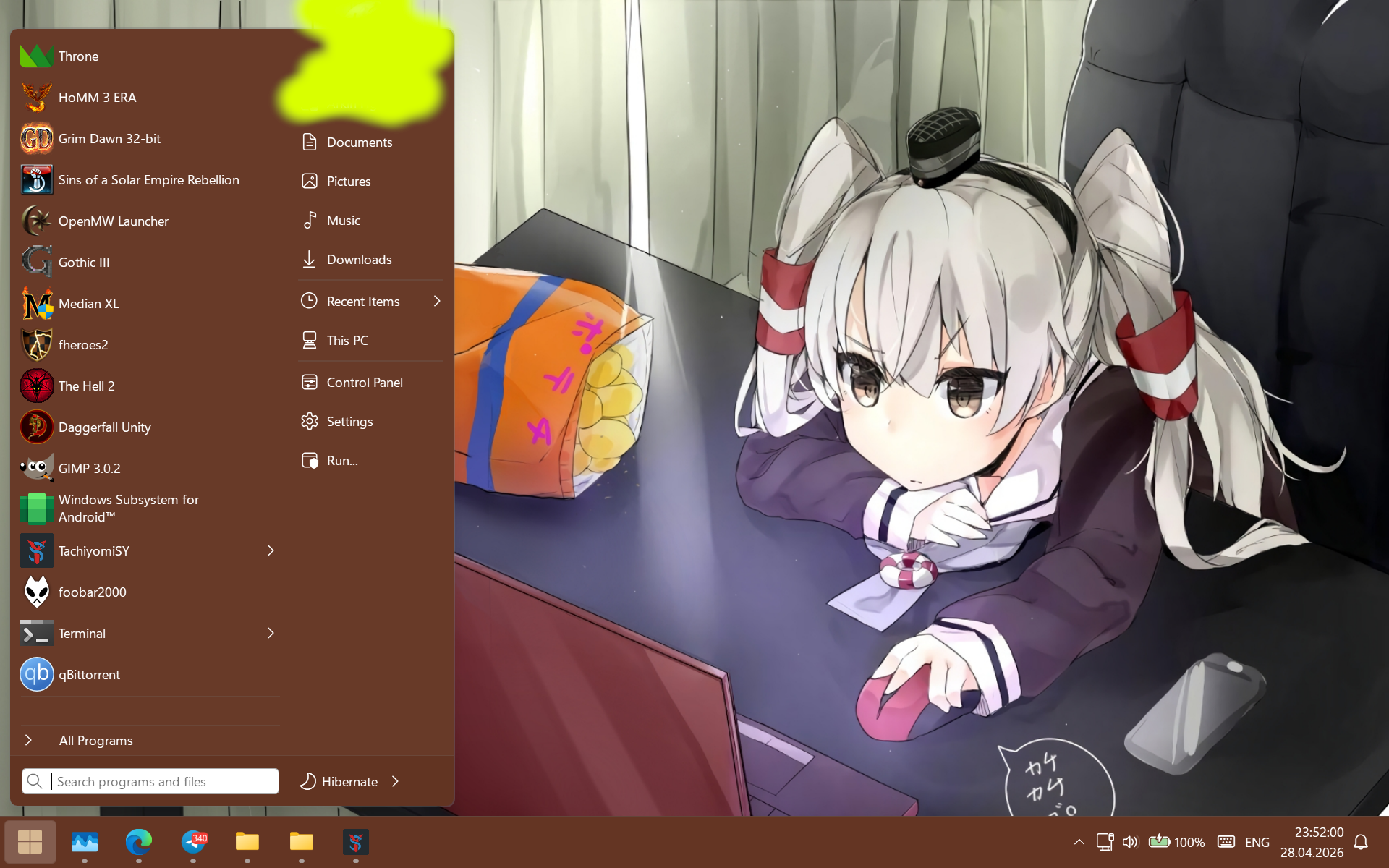This screenshot has height=868, width=1389.
Task: Click the Windows Start button on taskbar
Action: [30, 842]
